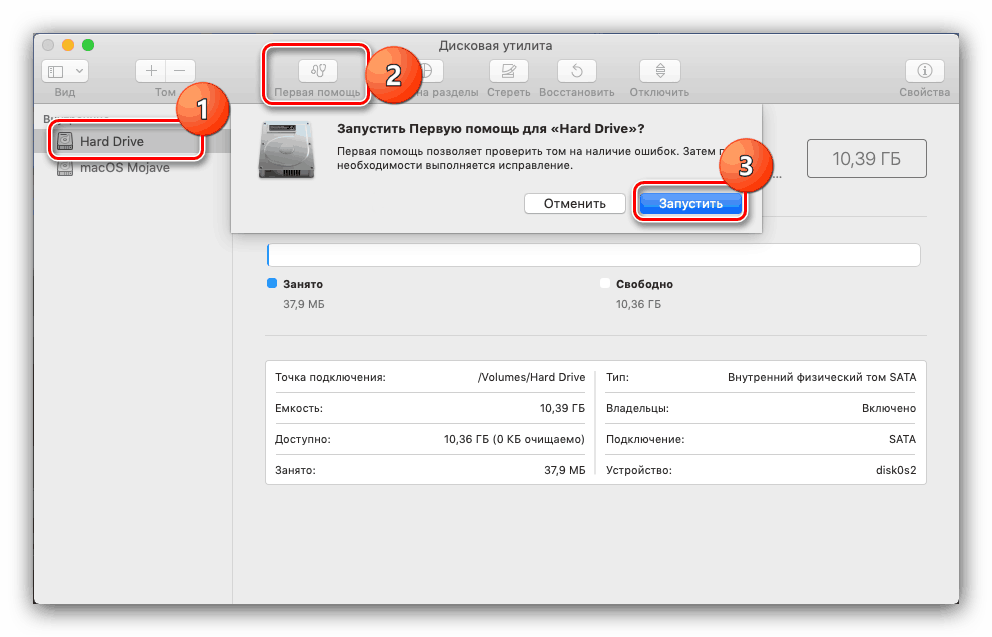
Task: Click the hard disk image in dialog
Action: pyautogui.click(x=286, y=150)
